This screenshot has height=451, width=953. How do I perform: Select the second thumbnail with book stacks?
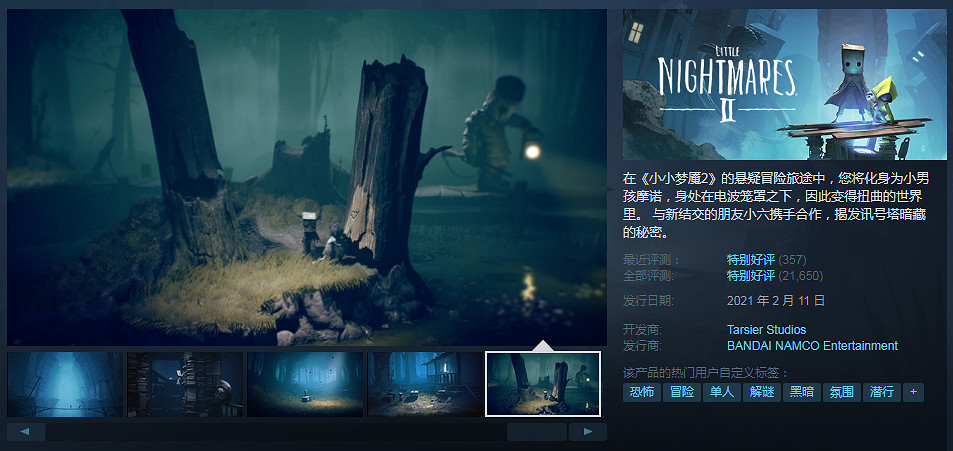tap(185, 384)
